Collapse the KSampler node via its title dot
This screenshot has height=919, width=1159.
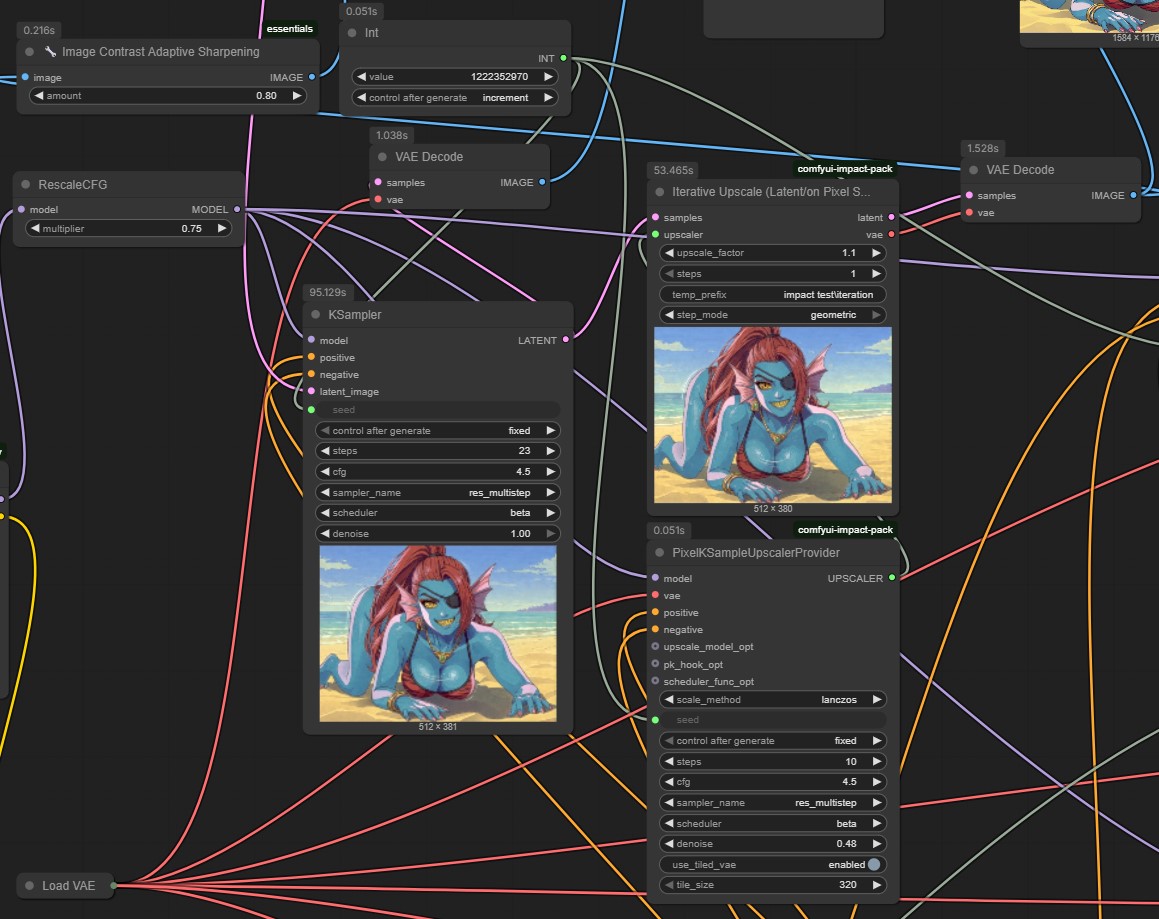(314, 315)
